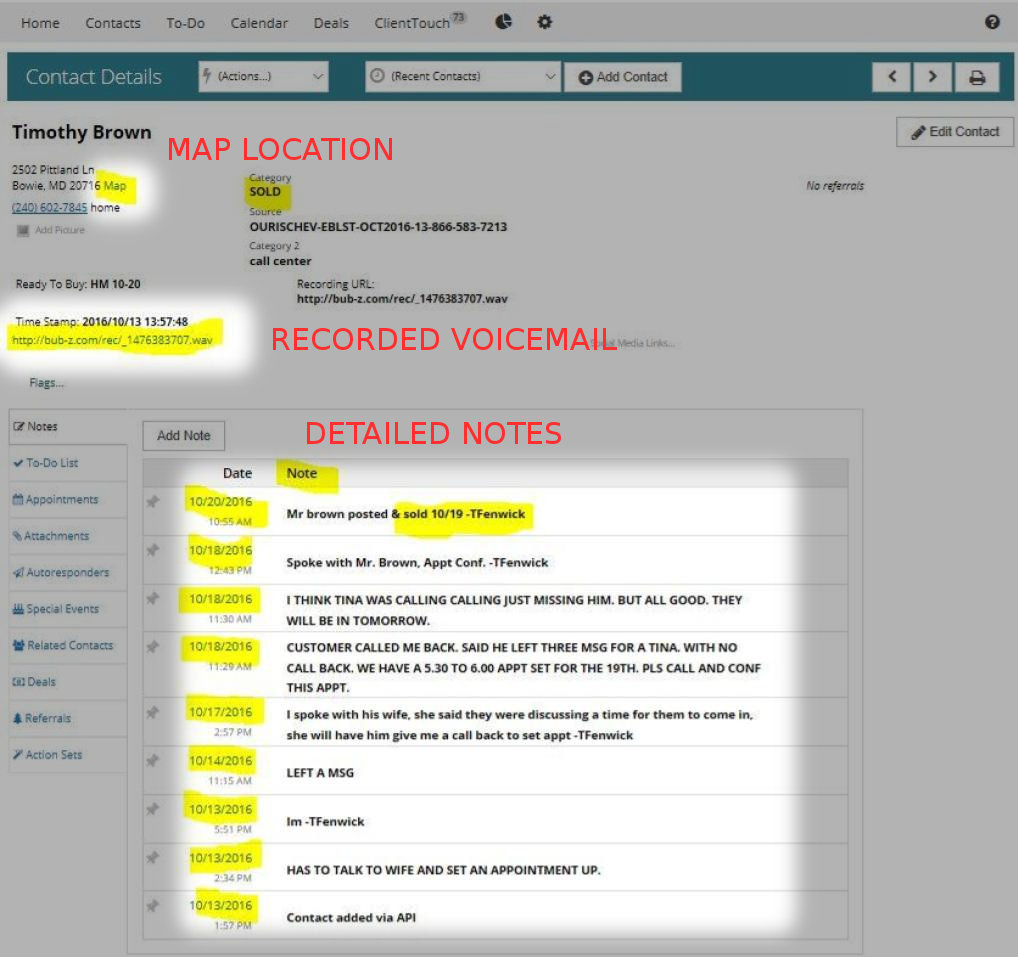The height and width of the screenshot is (957, 1018).
Task: Open the Deals menu item
Action: coord(331,23)
